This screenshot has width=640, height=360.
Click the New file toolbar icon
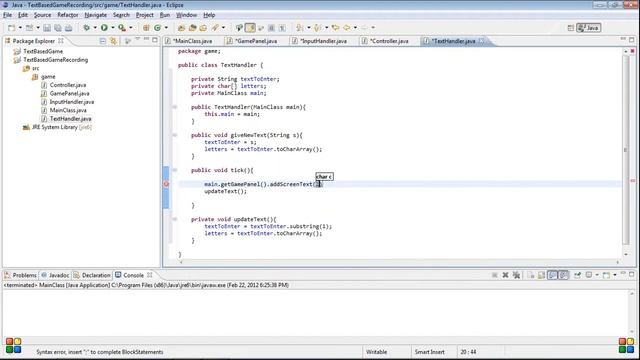pos(11,28)
